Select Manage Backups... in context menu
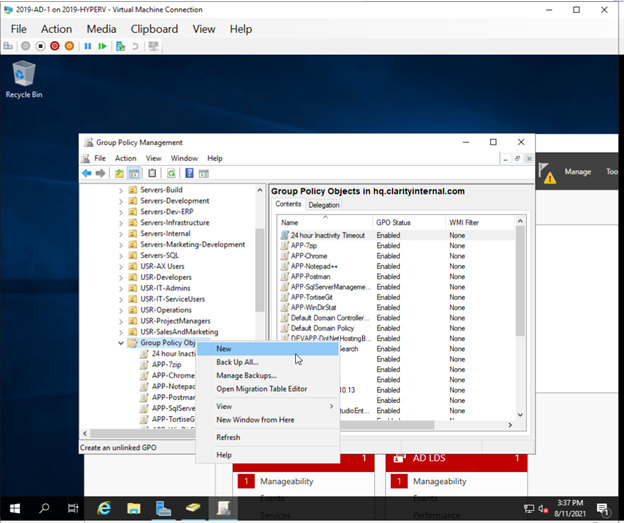The image size is (624, 523). click(x=268, y=376)
